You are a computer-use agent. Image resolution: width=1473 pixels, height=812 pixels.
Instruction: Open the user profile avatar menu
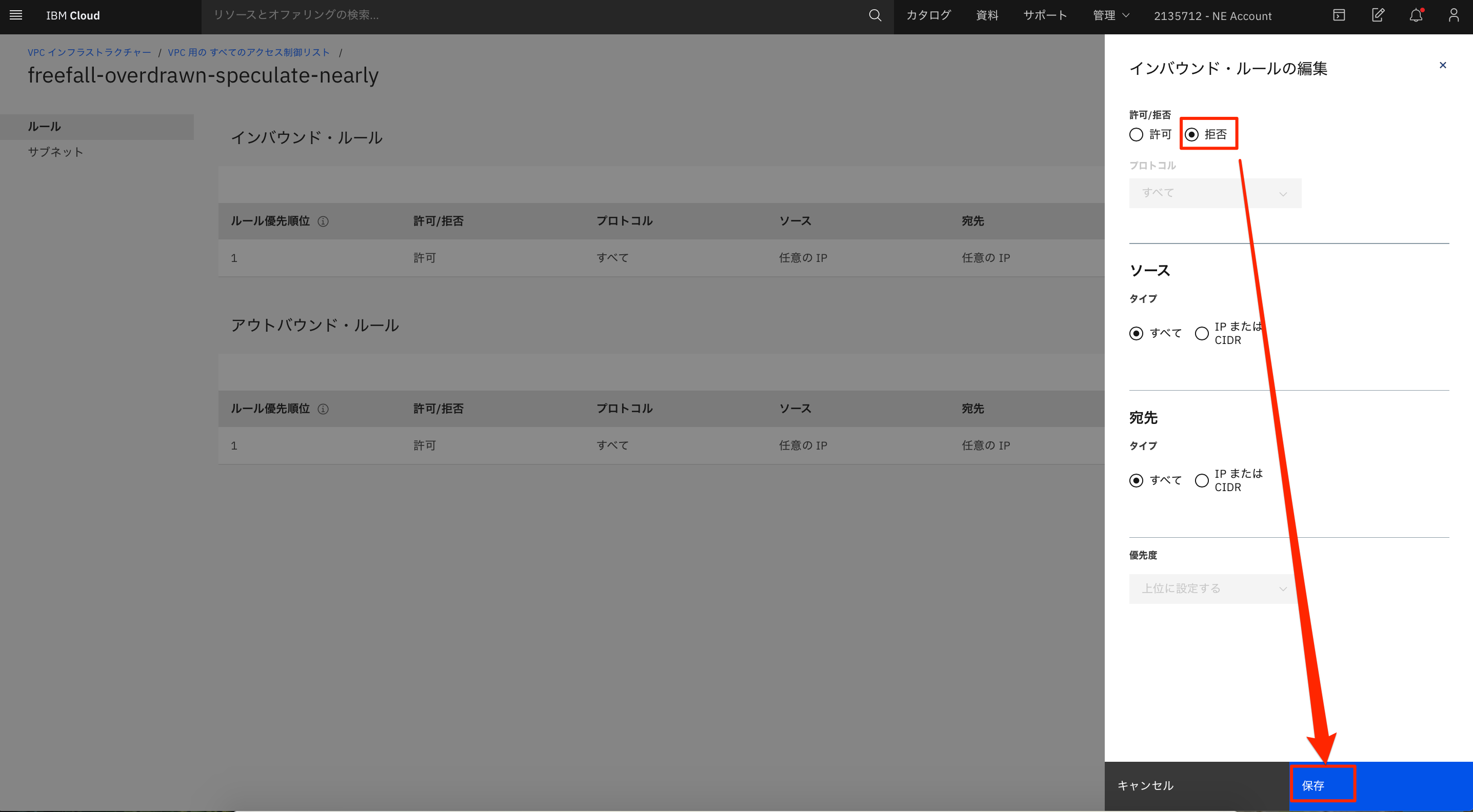tap(1453, 15)
